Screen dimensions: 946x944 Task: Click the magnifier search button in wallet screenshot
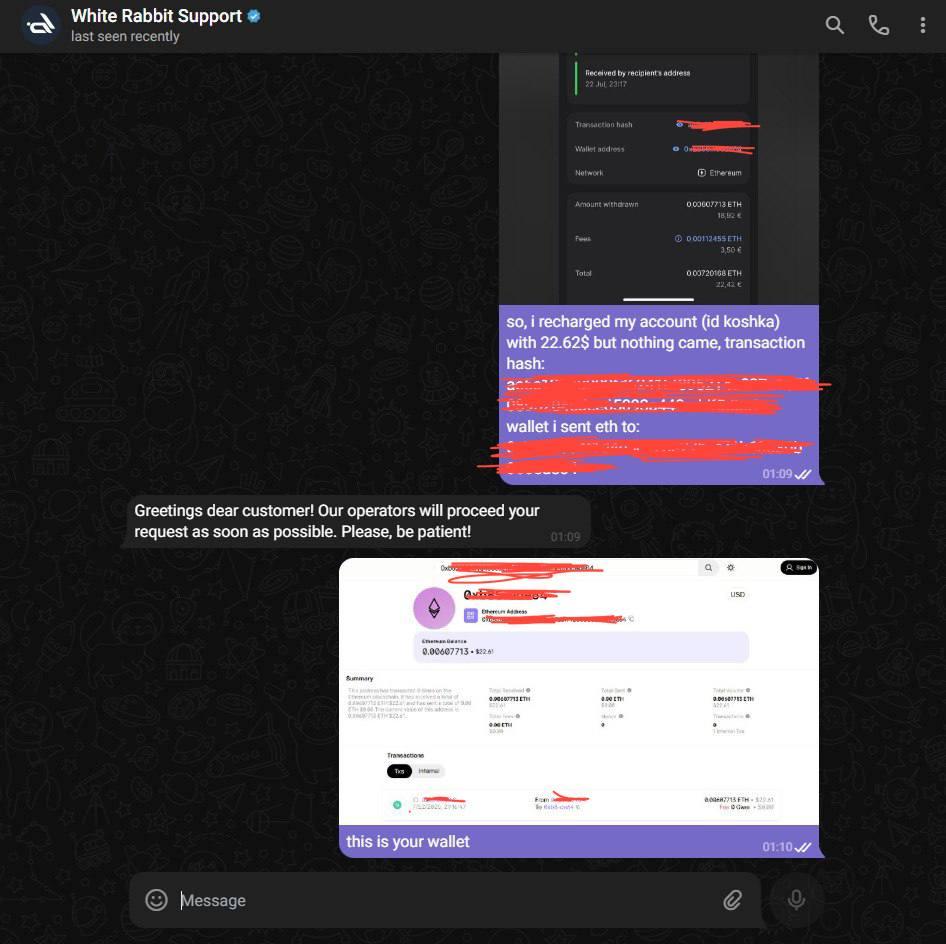[x=708, y=568]
